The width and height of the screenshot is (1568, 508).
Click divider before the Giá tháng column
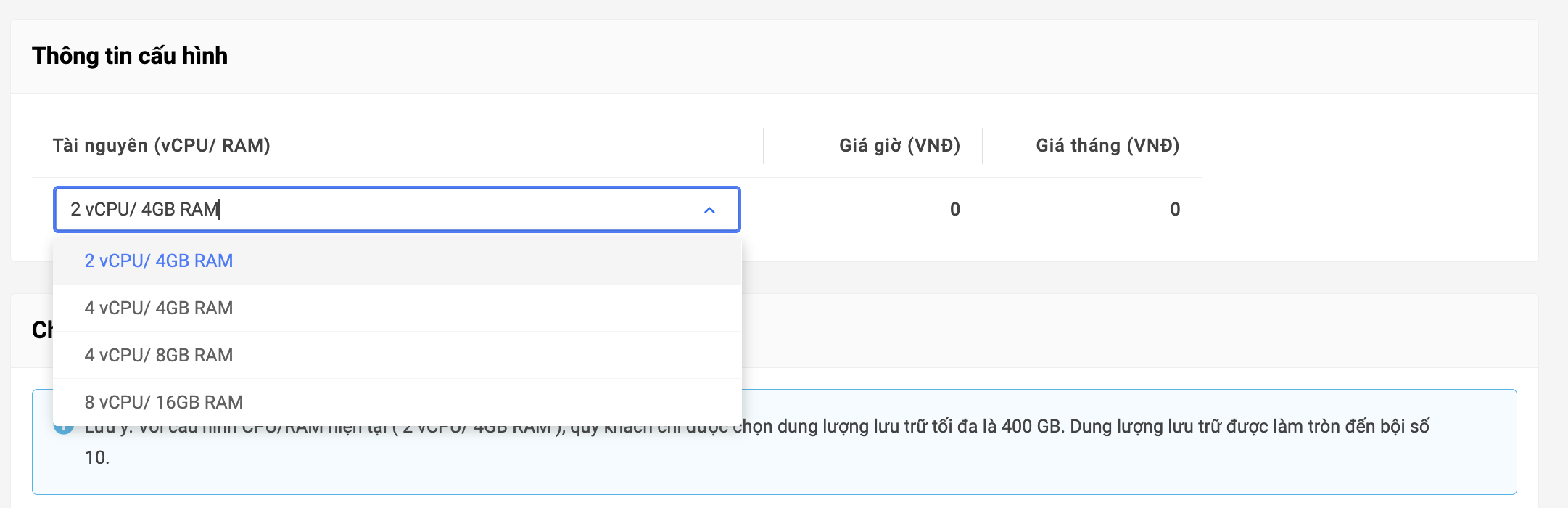click(x=983, y=146)
